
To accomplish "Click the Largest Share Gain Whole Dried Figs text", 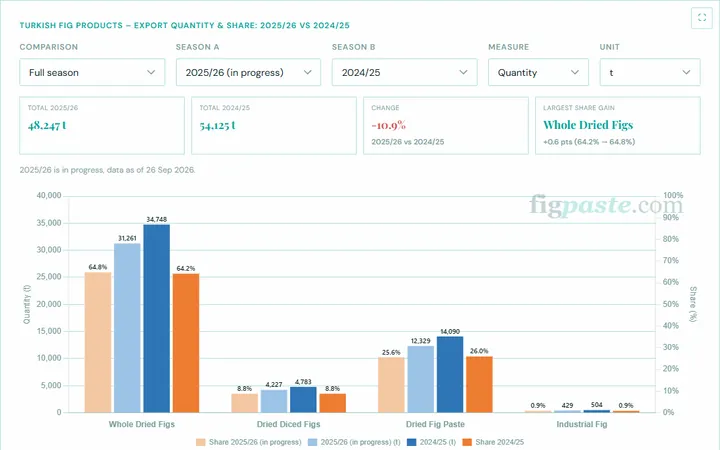I will coord(588,125).
